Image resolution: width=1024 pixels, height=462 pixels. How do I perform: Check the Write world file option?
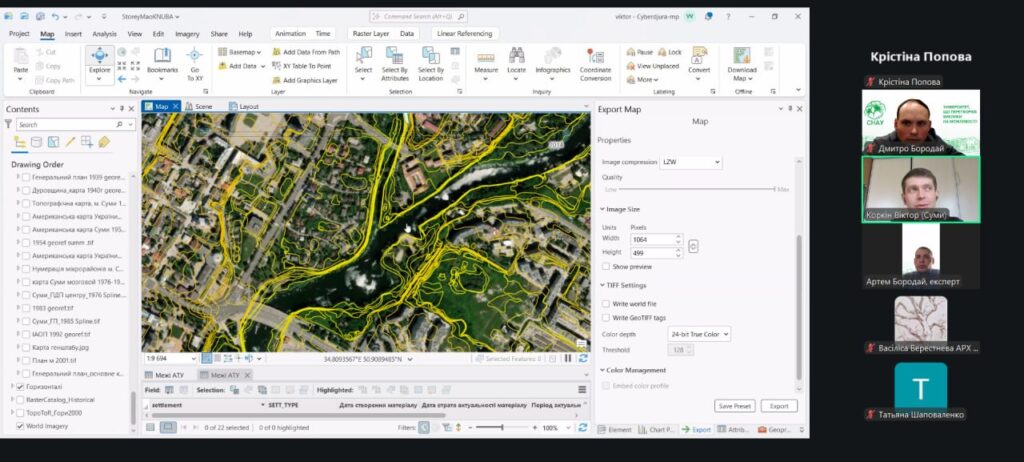pyautogui.click(x=606, y=303)
